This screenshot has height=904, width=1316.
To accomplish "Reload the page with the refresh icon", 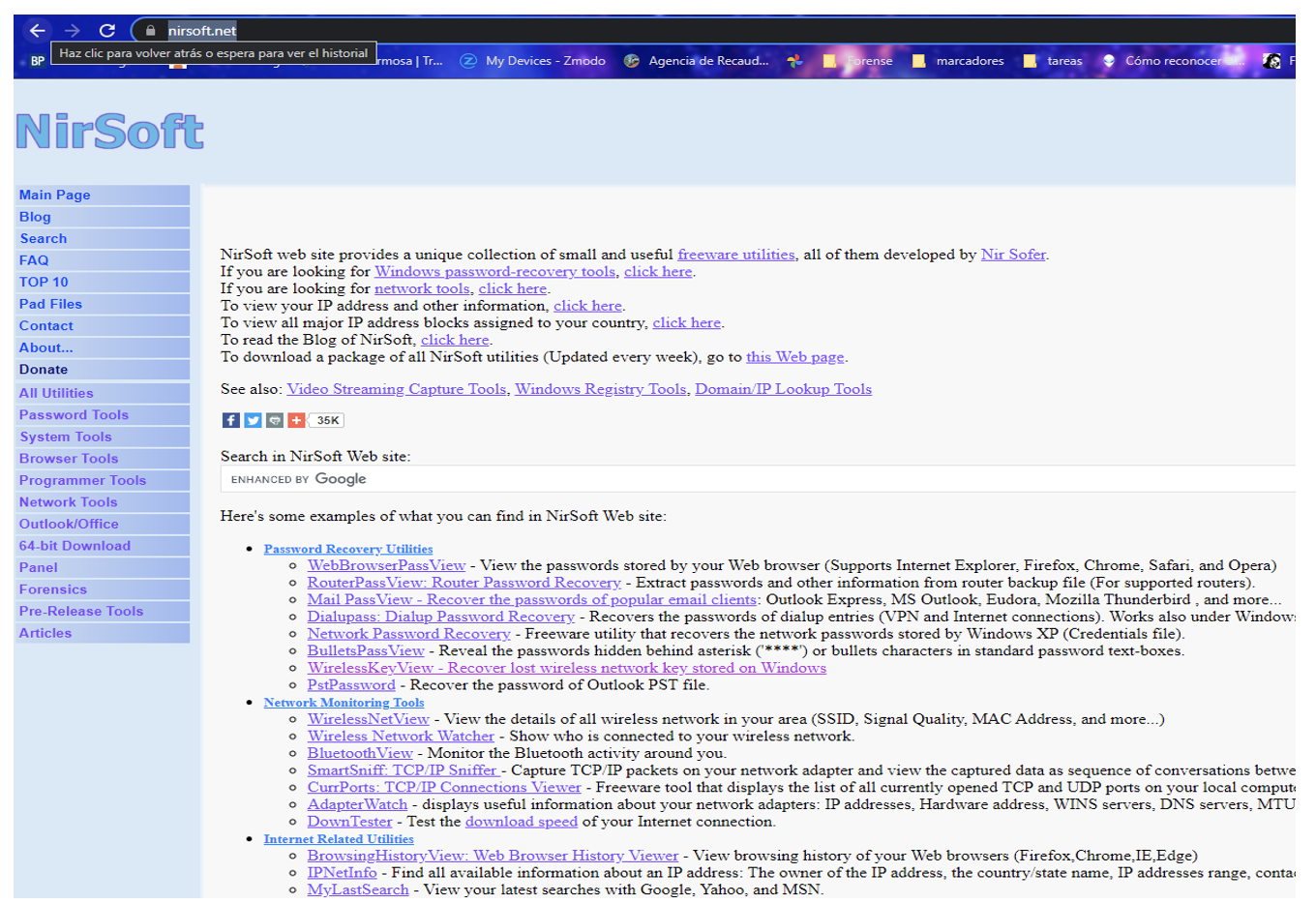I will pyautogui.click(x=107, y=30).
